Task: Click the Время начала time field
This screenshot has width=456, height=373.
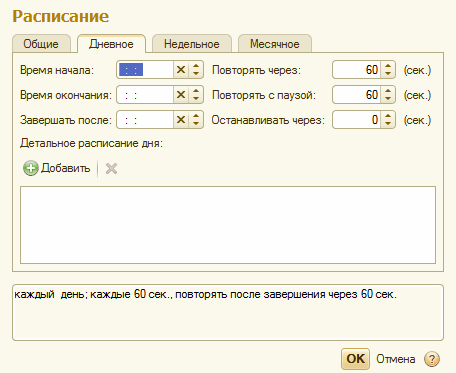Action: click(x=145, y=70)
